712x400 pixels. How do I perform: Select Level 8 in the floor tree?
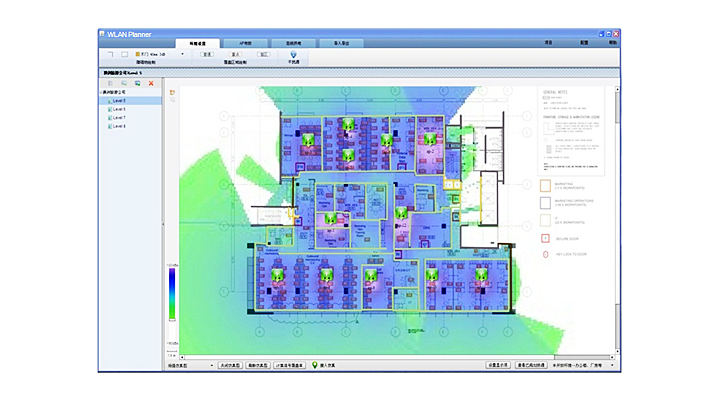118,126
